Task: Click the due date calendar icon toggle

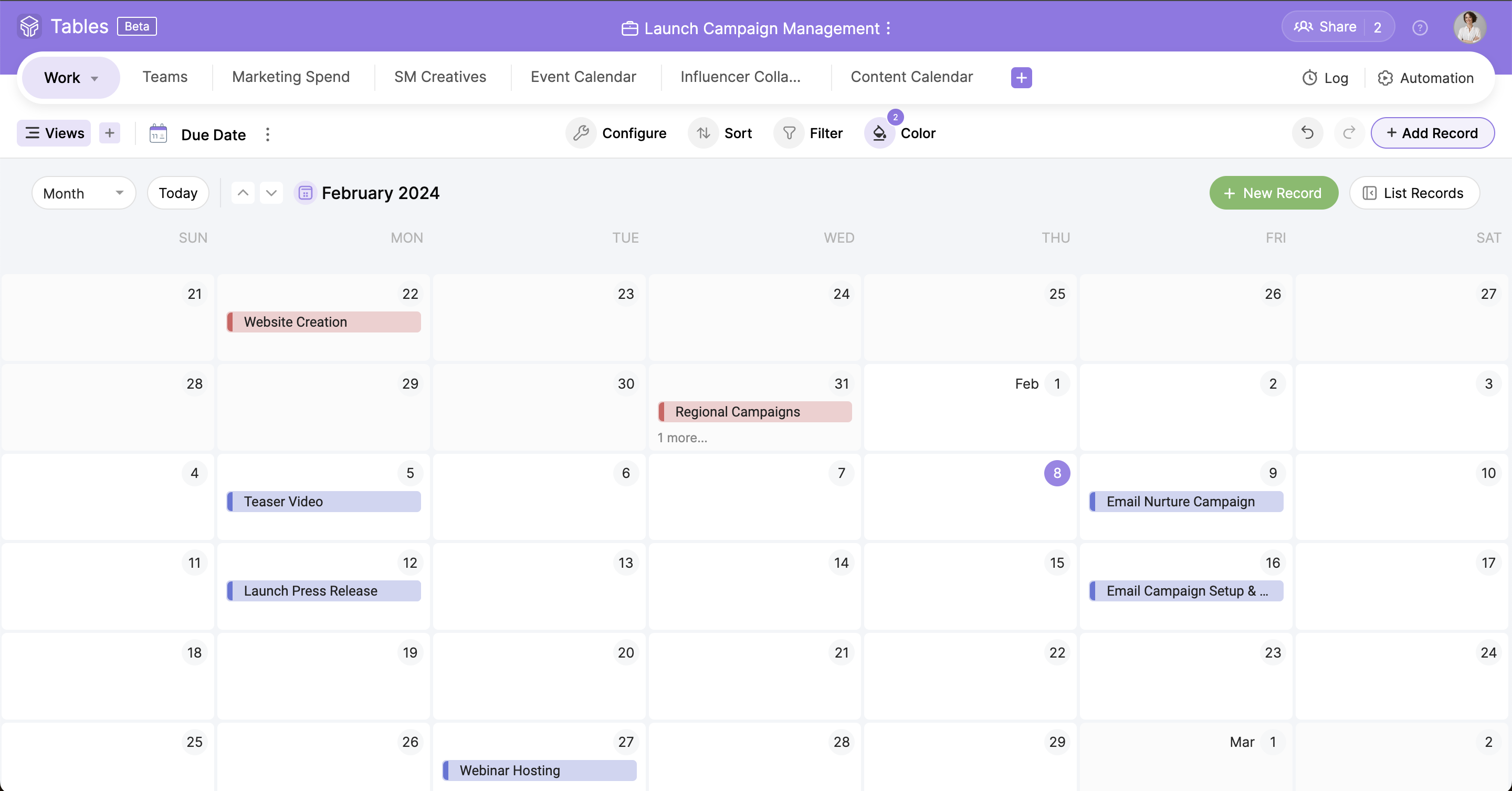Action: [x=157, y=134]
